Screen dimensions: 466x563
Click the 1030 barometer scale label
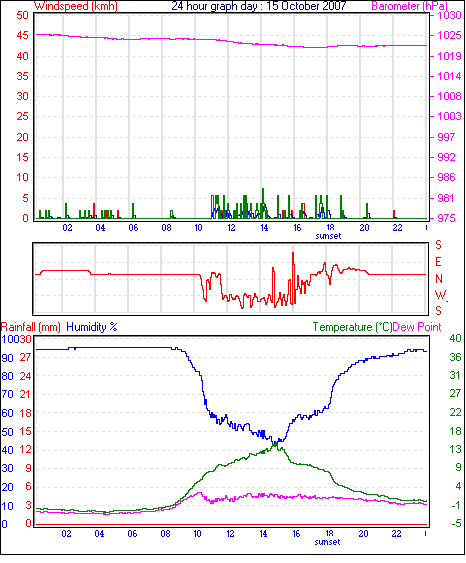tap(449, 15)
